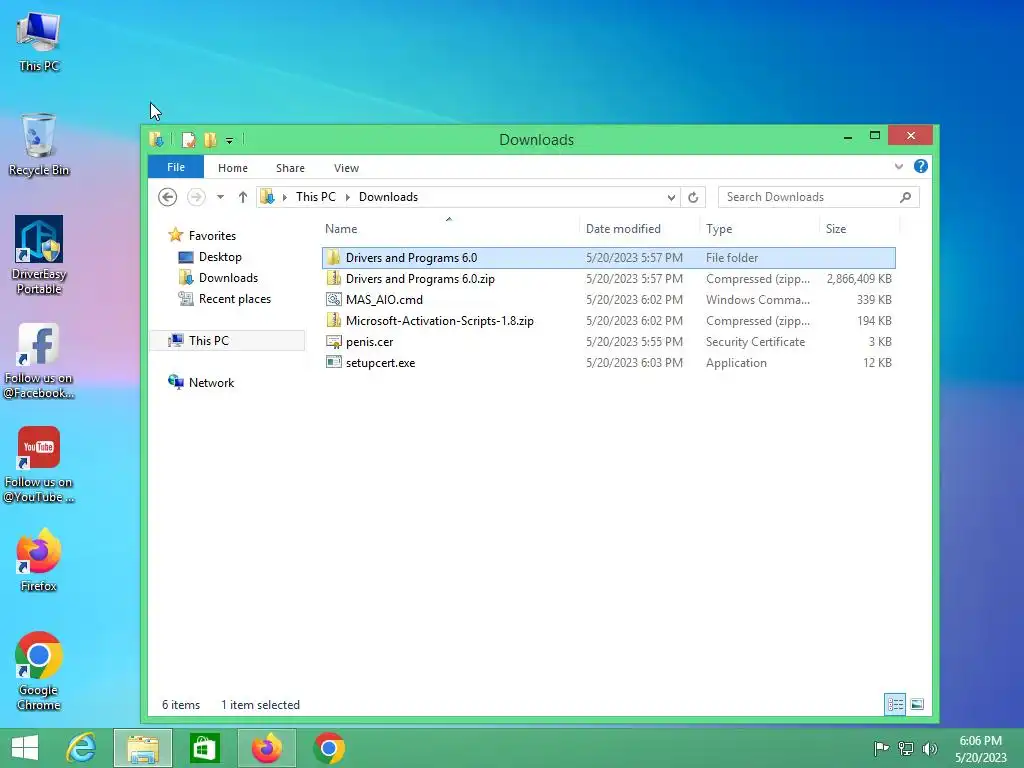Launch Google Chrome from the desktop shortcut
This screenshot has height=768, width=1024.
39,671
